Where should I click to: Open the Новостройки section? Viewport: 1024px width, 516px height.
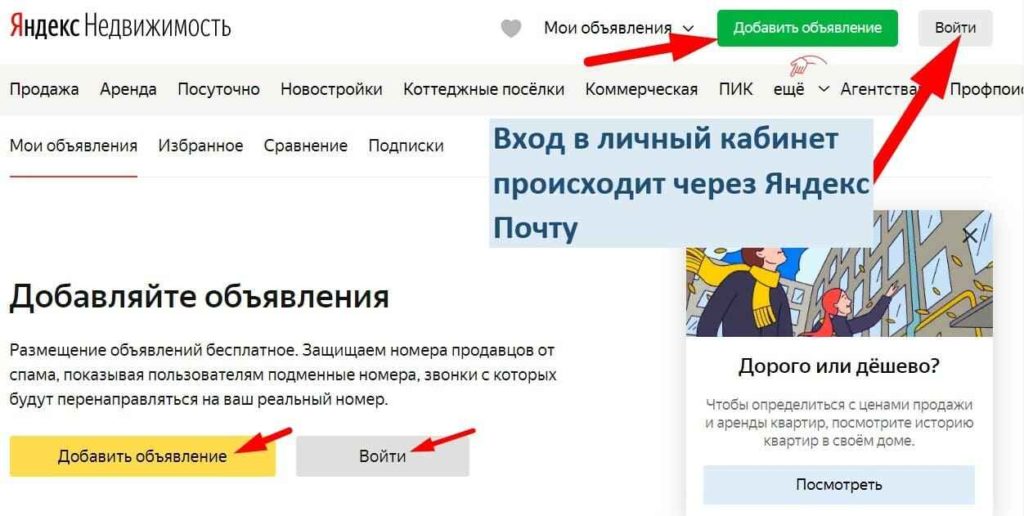click(x=331, y=89)
